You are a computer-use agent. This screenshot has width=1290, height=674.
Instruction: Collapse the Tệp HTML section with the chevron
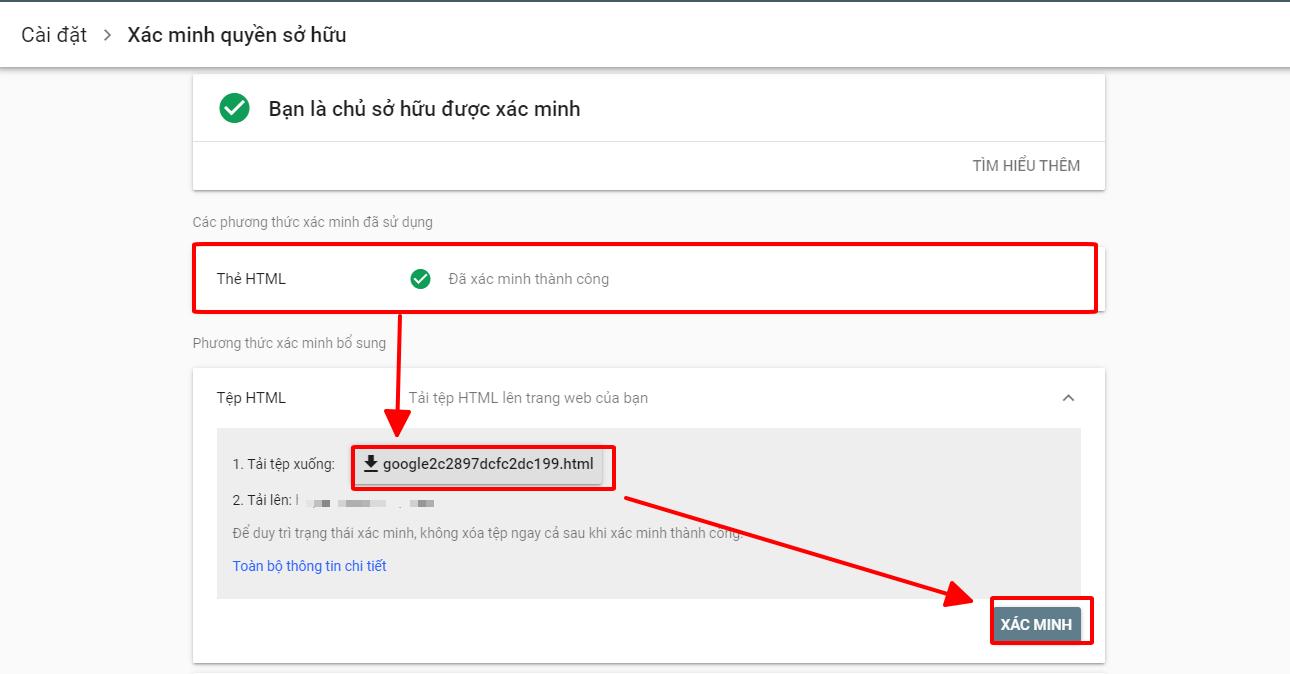pos(1068,398)
